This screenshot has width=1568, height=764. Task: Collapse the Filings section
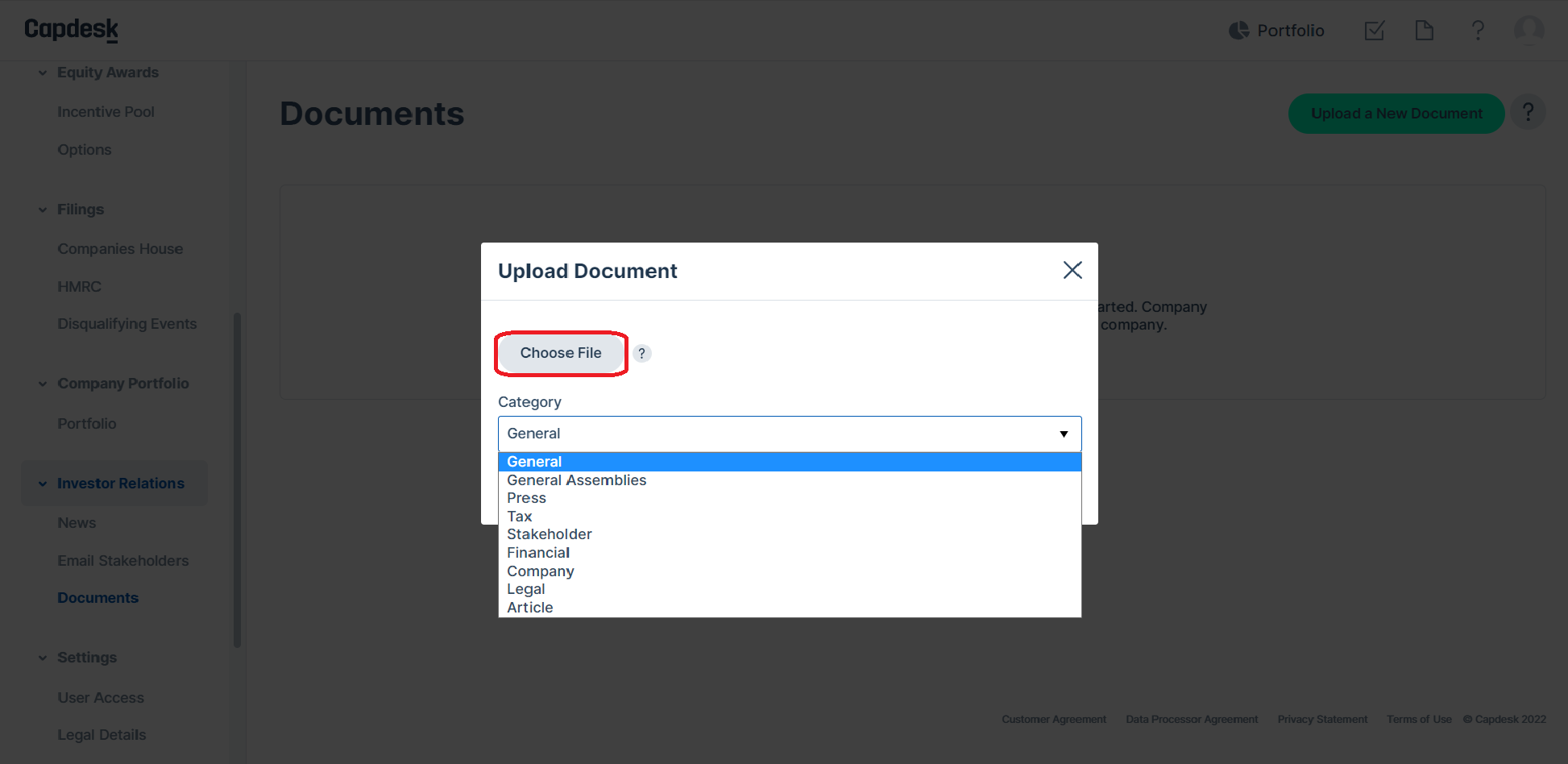click(43, 210)
